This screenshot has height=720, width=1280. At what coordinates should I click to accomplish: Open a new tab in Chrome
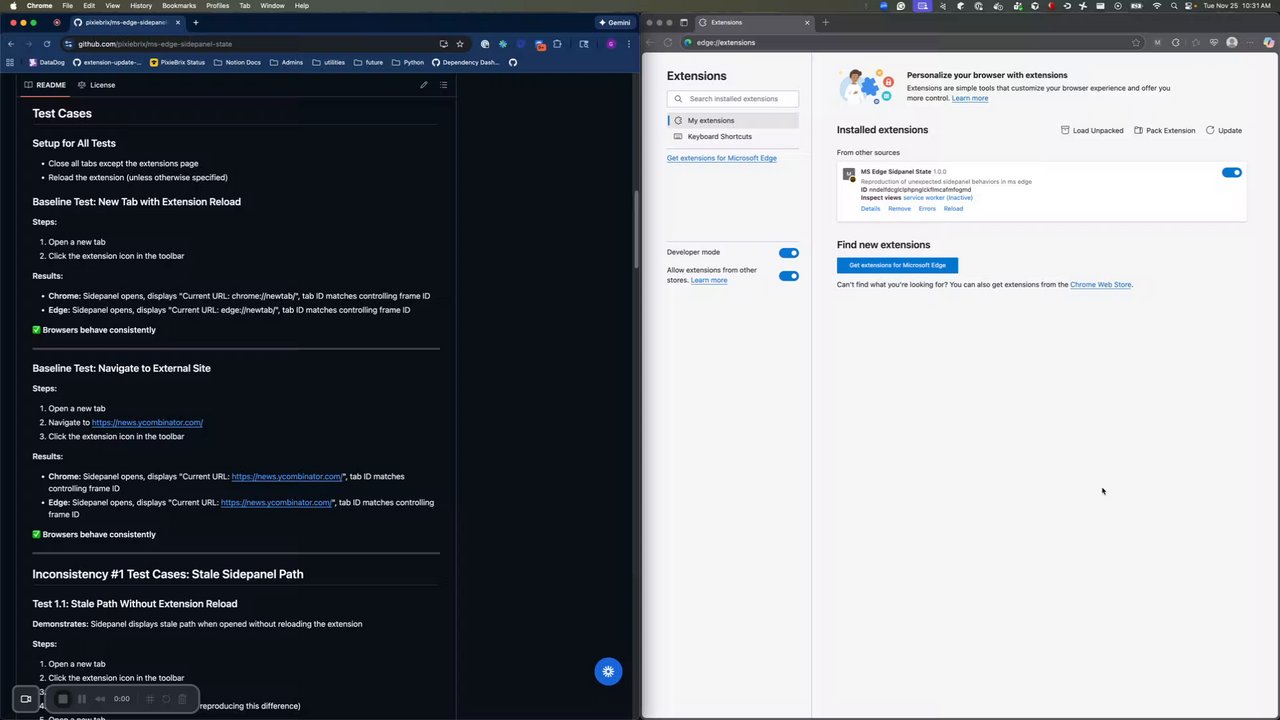coord(195,22)
